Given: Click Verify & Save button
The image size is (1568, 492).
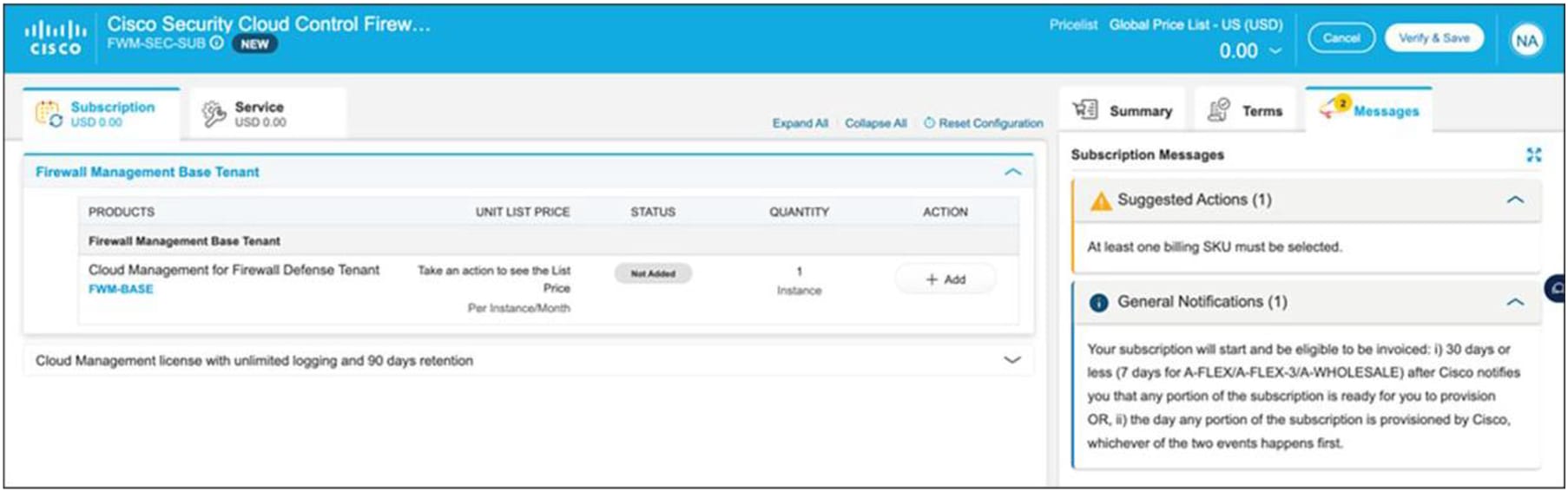Looking at the screenshot, I should click(x=1433, y=38).
